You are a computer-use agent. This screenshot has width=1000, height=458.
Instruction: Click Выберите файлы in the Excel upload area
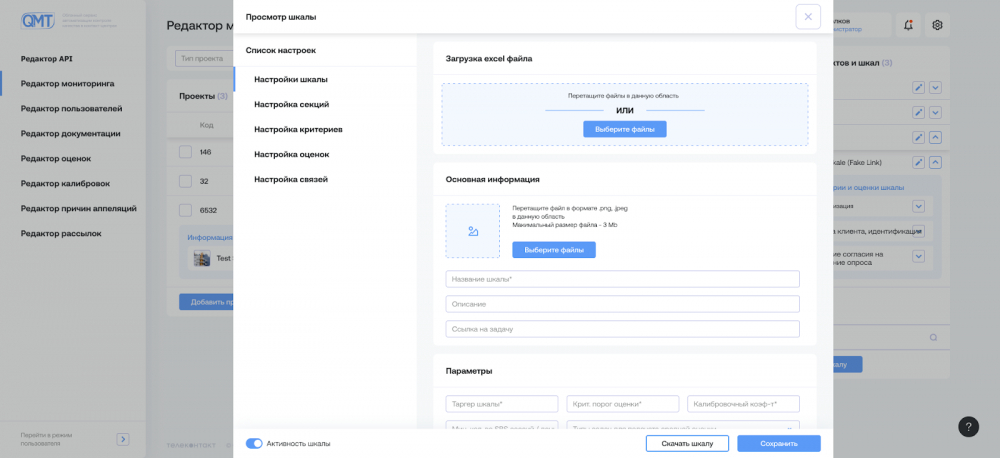coord(624,129)
